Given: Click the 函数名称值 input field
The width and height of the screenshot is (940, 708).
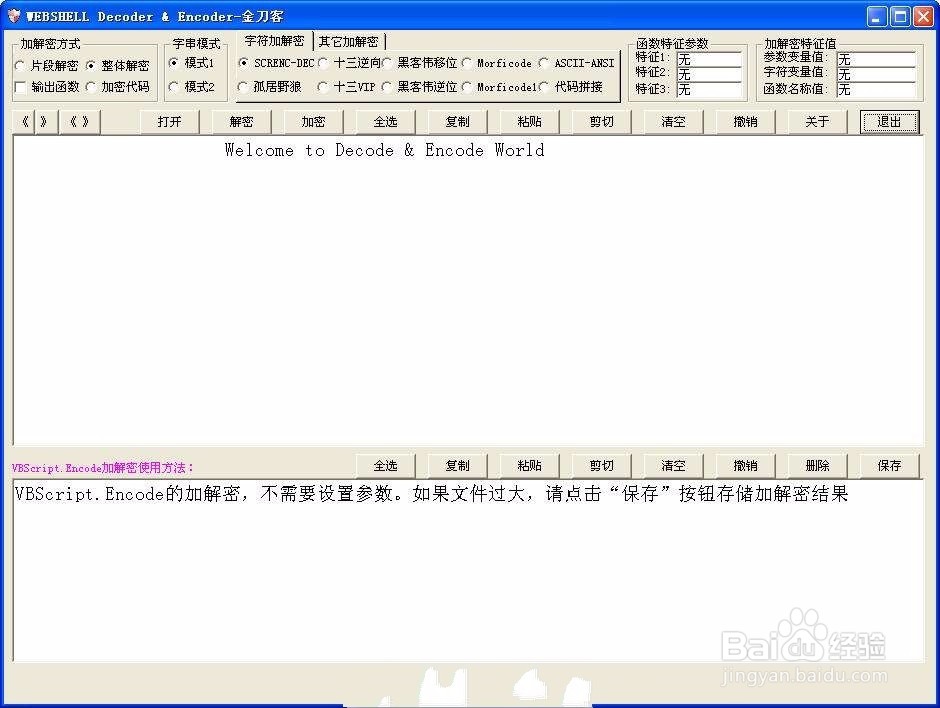Looking at the screenshot, I should pos(876,89).
